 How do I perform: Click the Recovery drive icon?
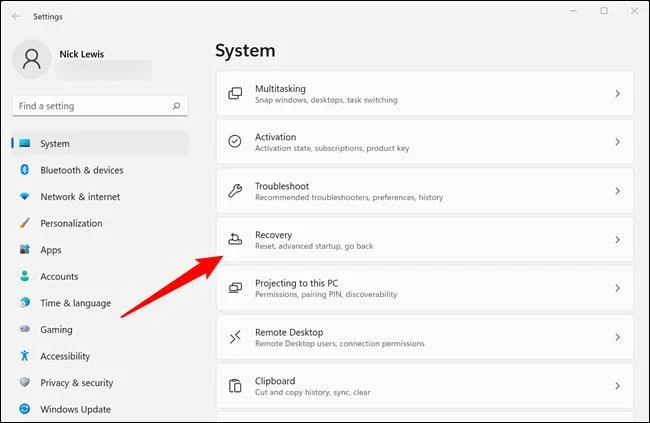[x=235, y=239]
